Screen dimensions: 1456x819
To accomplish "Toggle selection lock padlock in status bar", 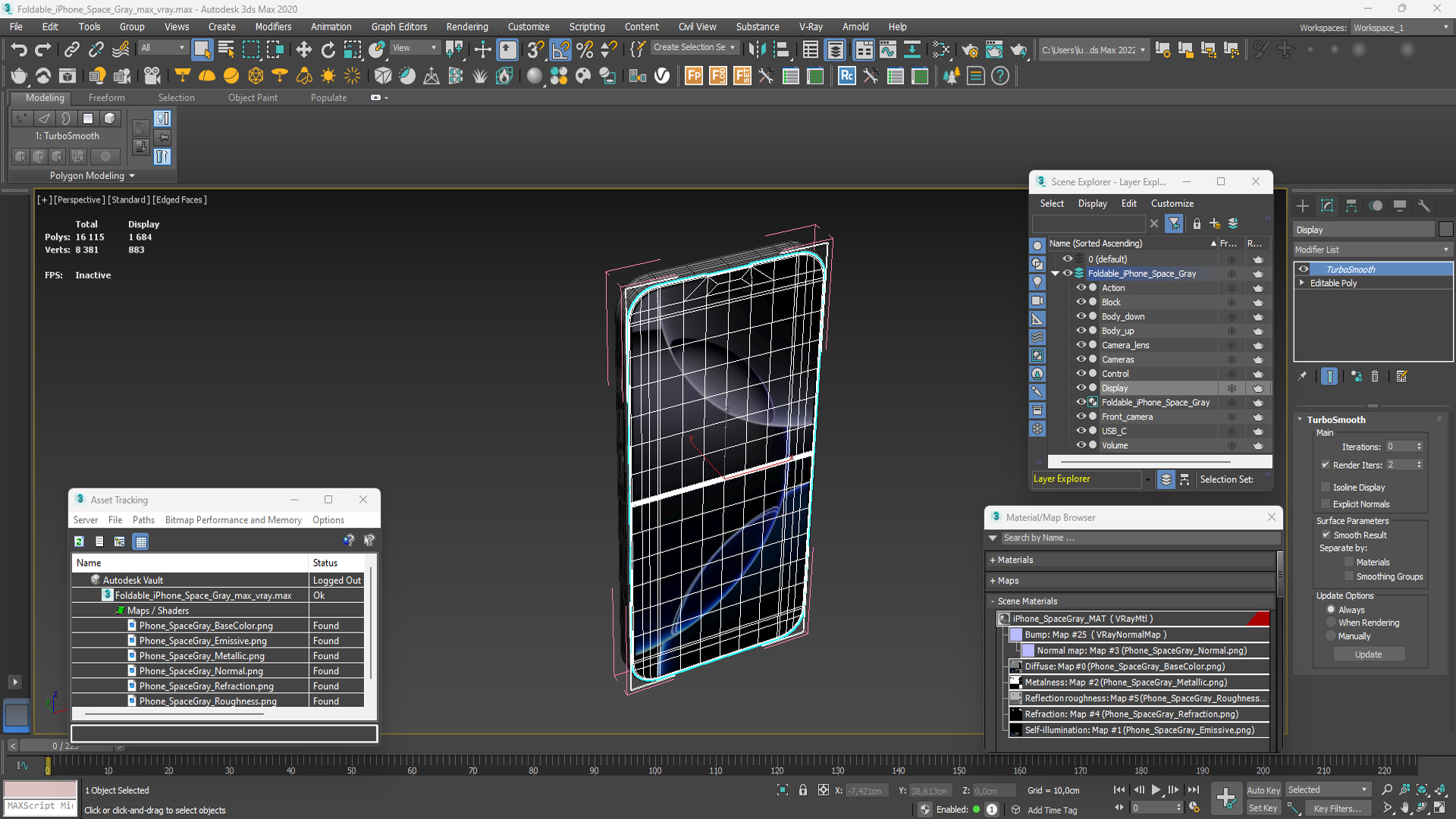I will coord(803,790).
